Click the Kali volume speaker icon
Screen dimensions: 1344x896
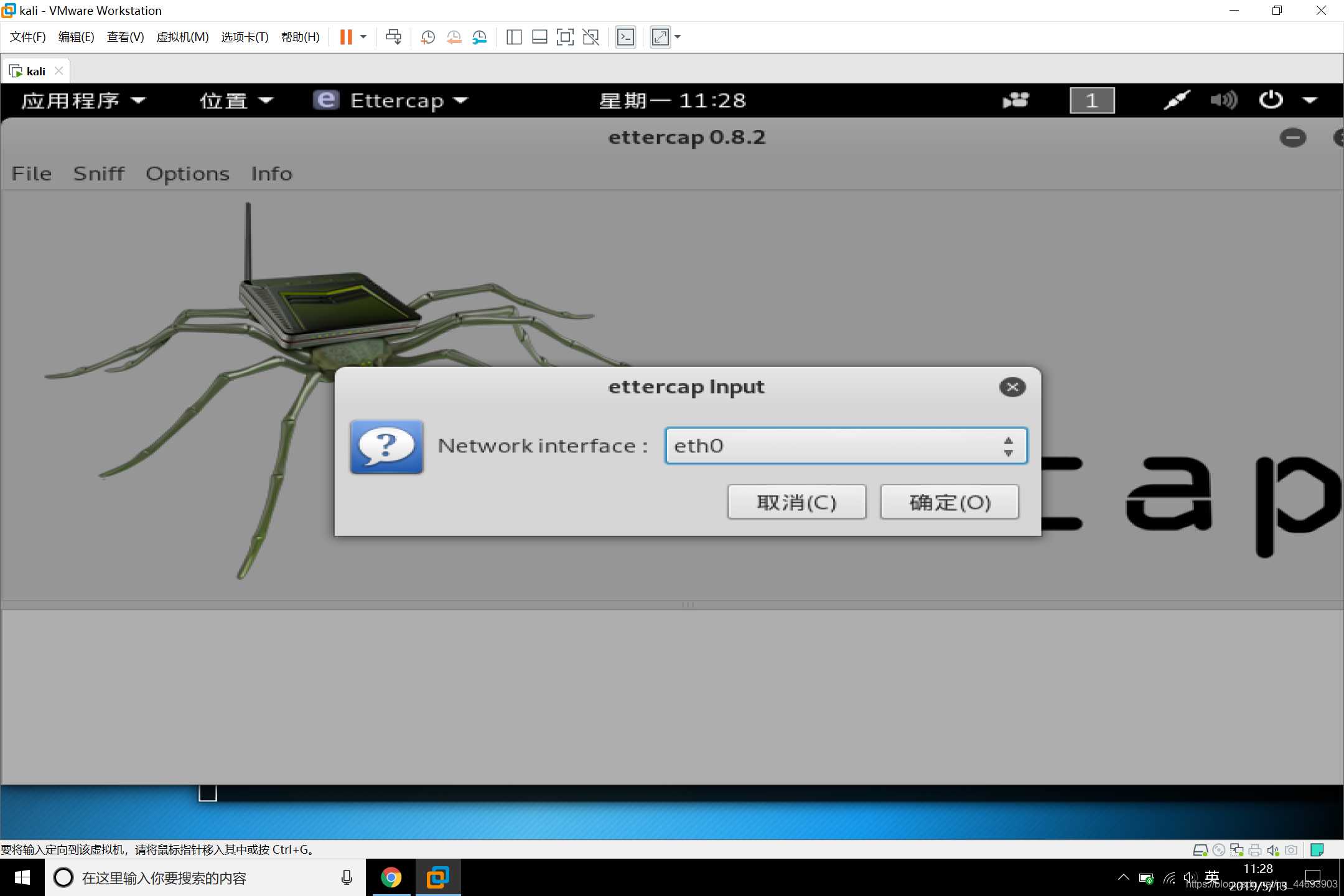point(1223,100)
